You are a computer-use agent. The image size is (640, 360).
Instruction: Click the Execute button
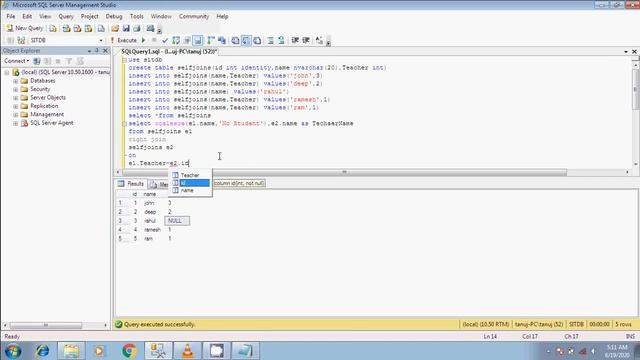tap(124, 40)
